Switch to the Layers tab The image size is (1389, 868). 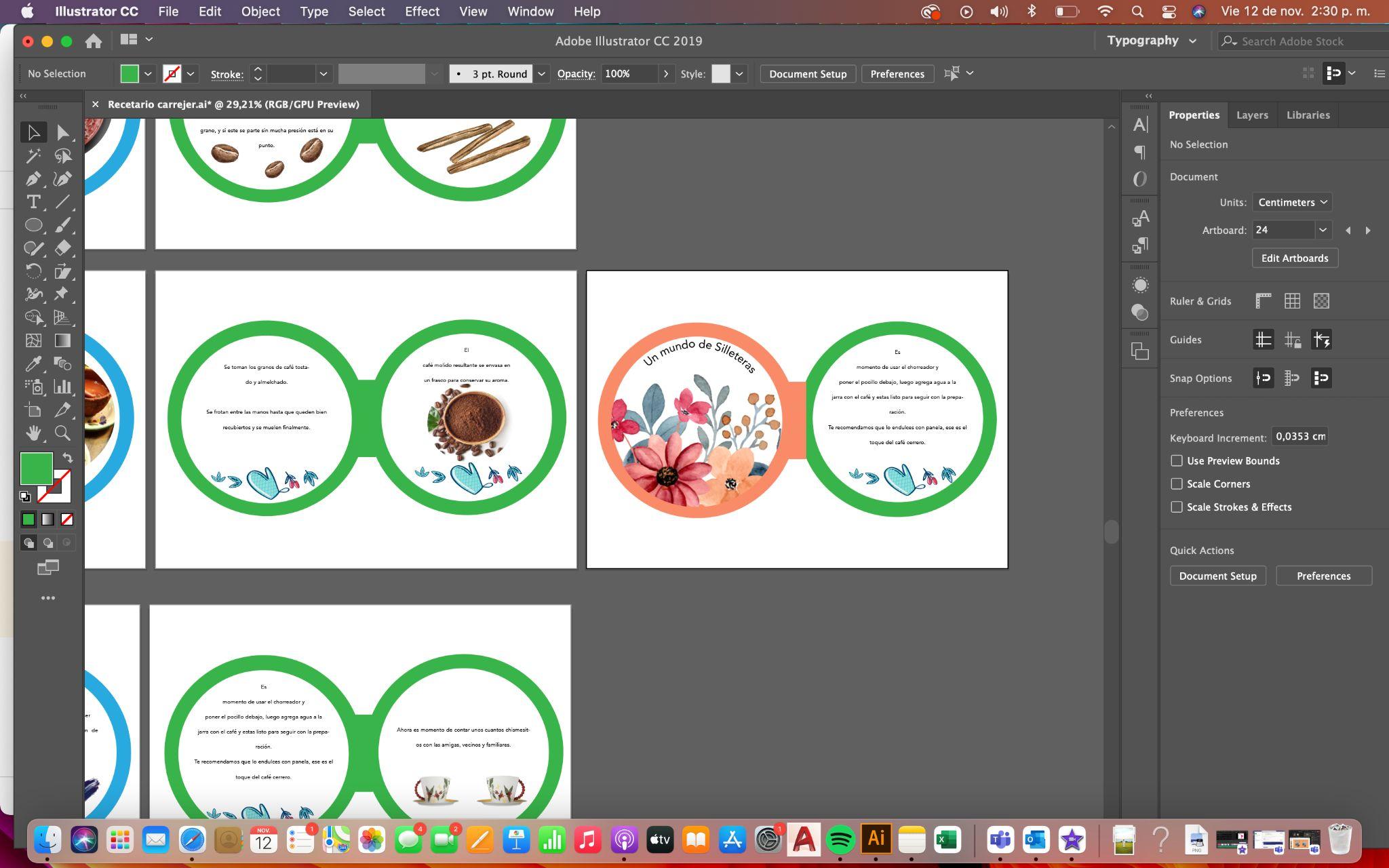coord(1251,115)
